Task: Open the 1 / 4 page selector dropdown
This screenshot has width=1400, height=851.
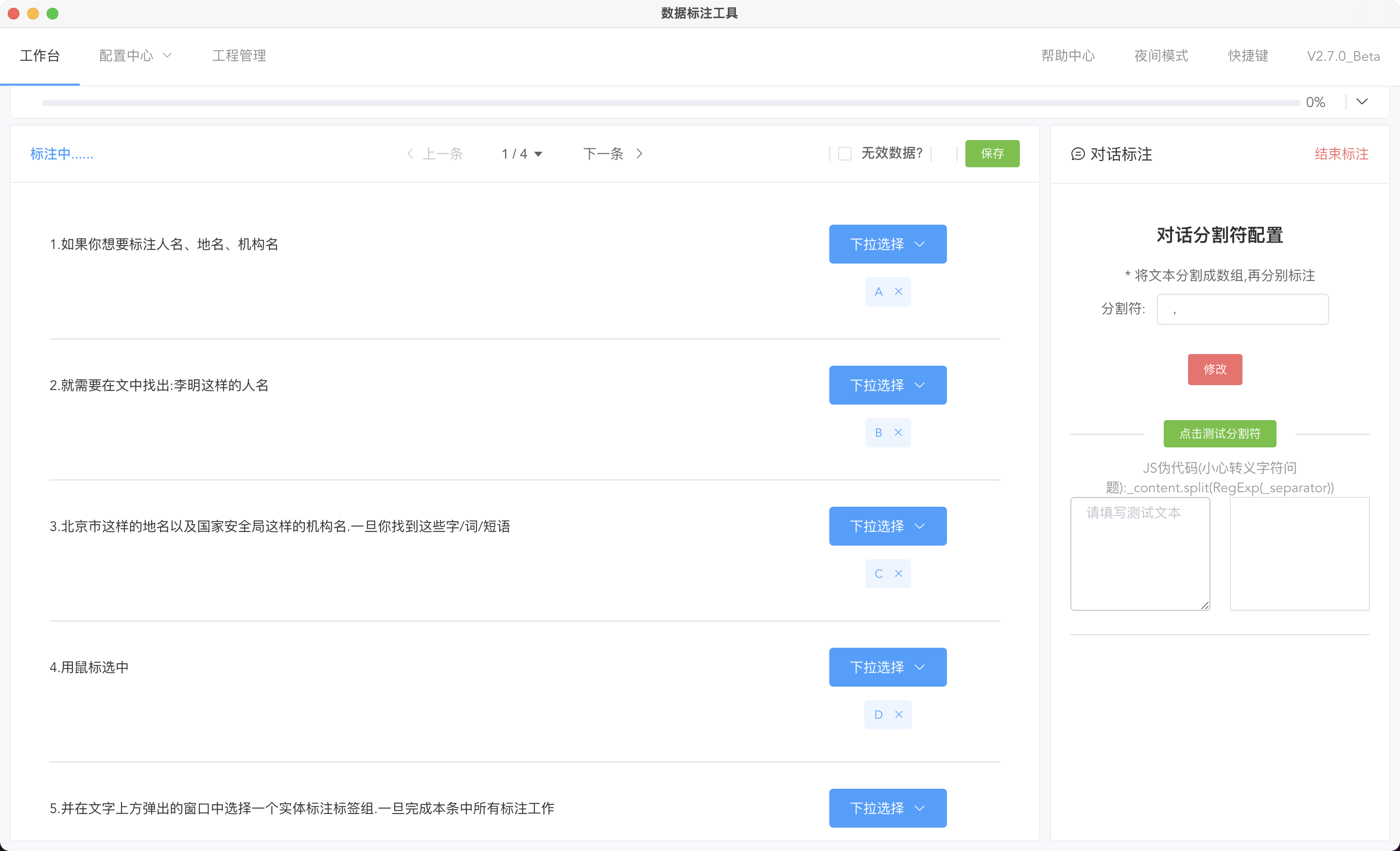Action: pyautogui.click(x=522, y=154)
